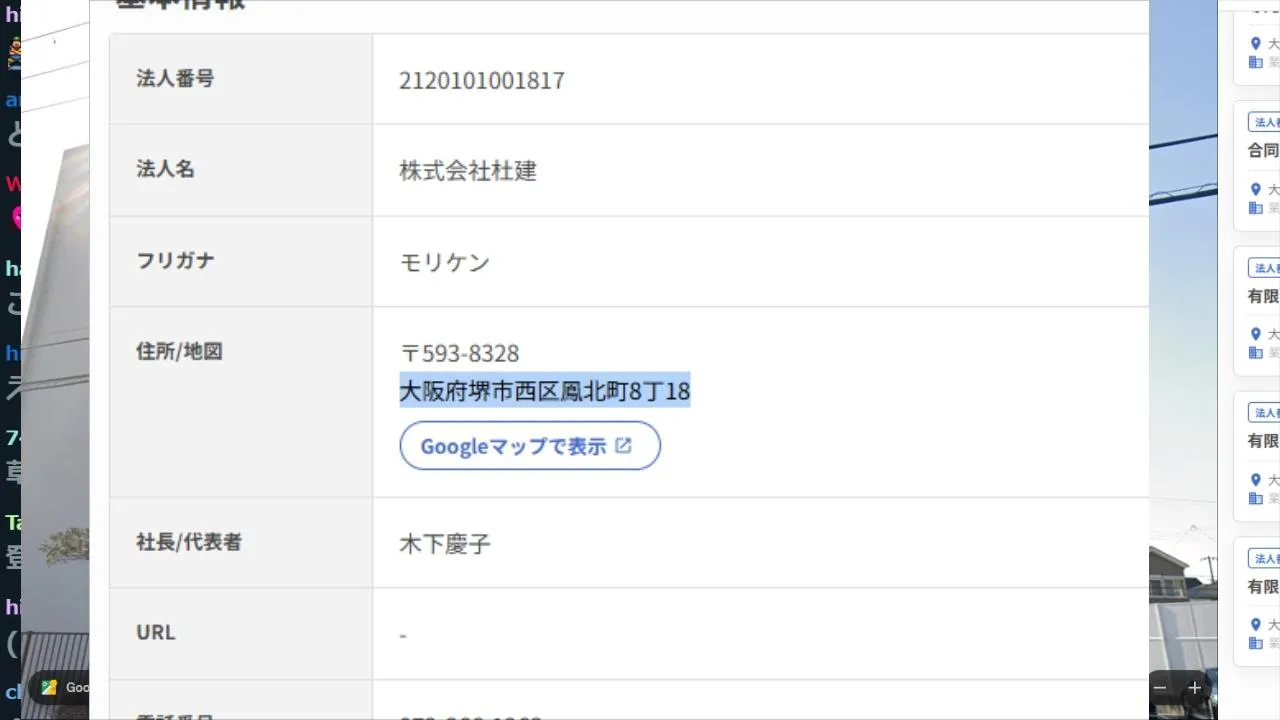
Task: Zoom out with the minus icon
Action: pyautogui.click(x=1160, y=688)
